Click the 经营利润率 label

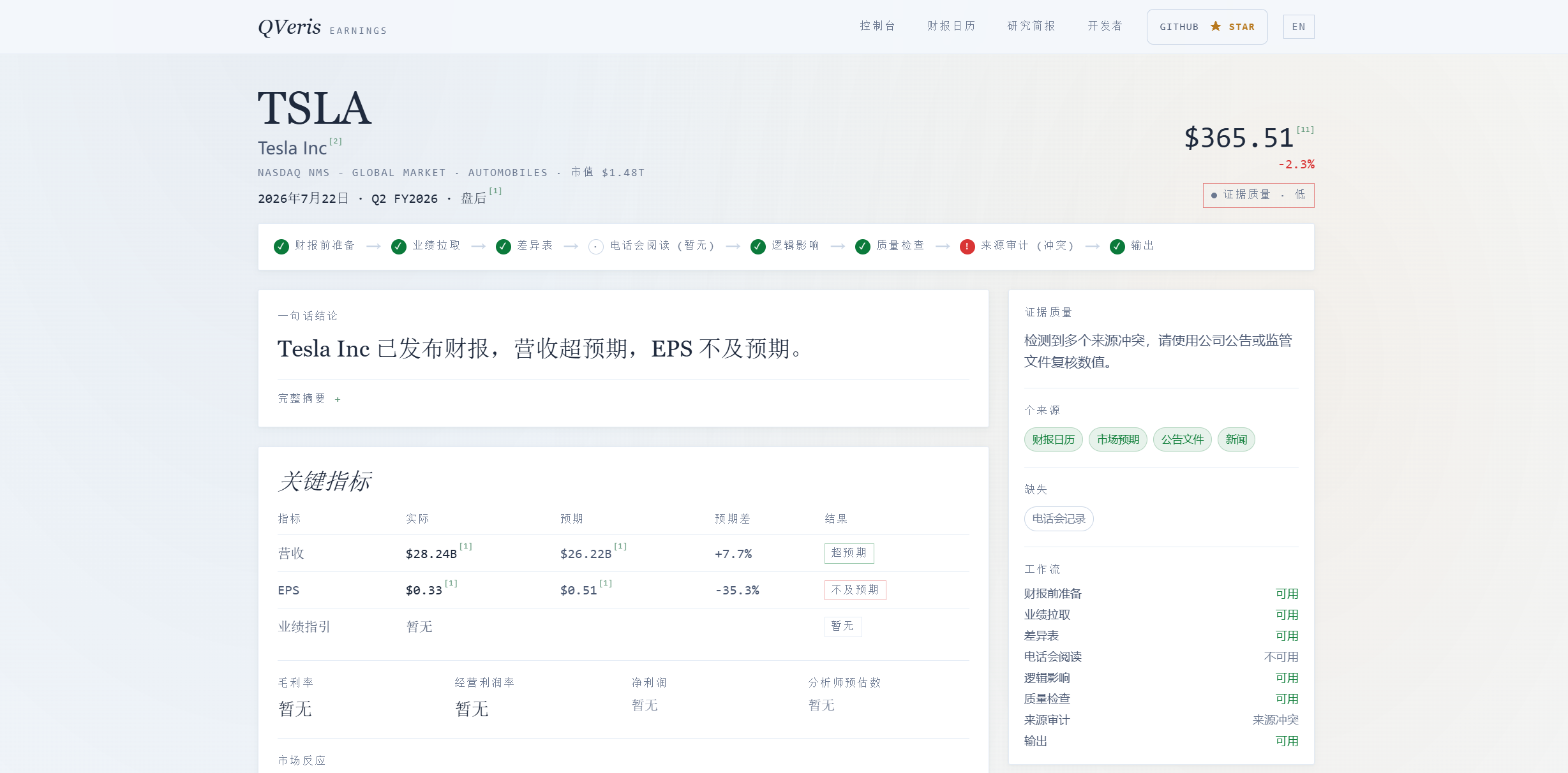pyautogui.click(x=484, y=682)
